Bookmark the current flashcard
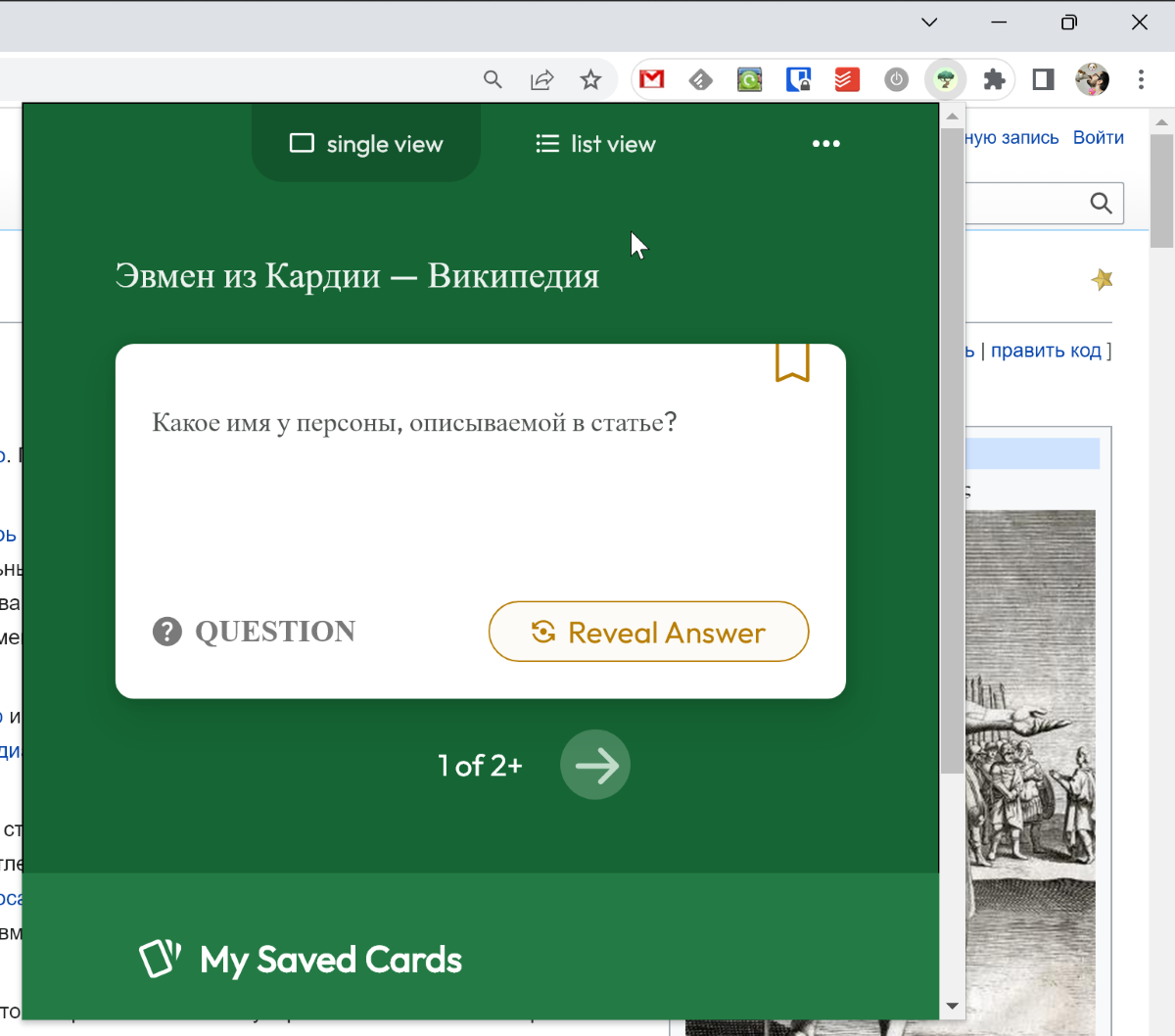1175x1036 pixels. point(793,362)
